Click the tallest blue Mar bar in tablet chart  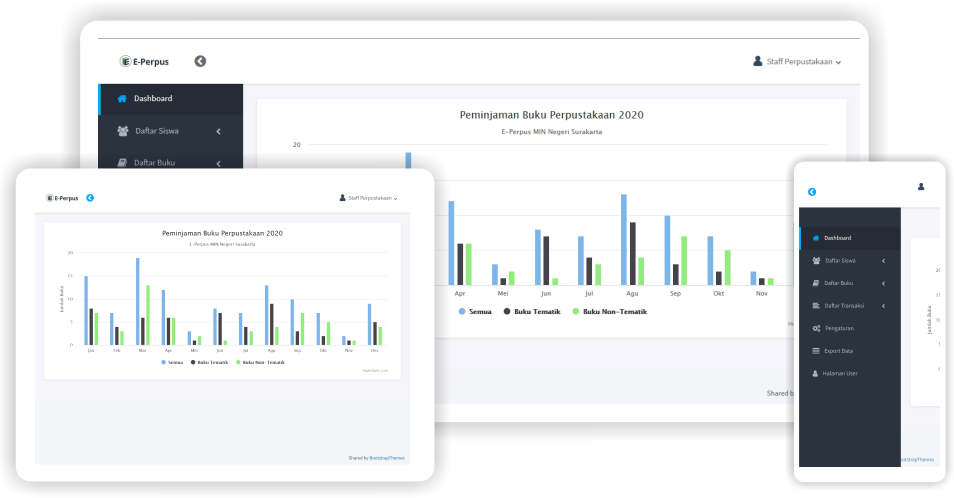click(x=138, y=301)
